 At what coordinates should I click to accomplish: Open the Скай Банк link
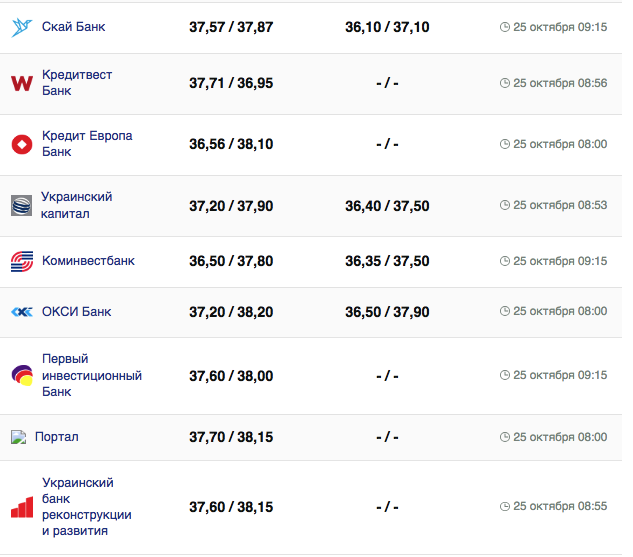point(73,27)
